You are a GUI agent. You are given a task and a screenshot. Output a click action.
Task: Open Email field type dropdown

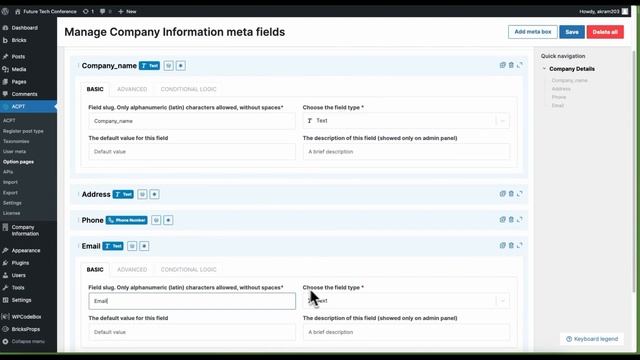(x=406, y=301)
